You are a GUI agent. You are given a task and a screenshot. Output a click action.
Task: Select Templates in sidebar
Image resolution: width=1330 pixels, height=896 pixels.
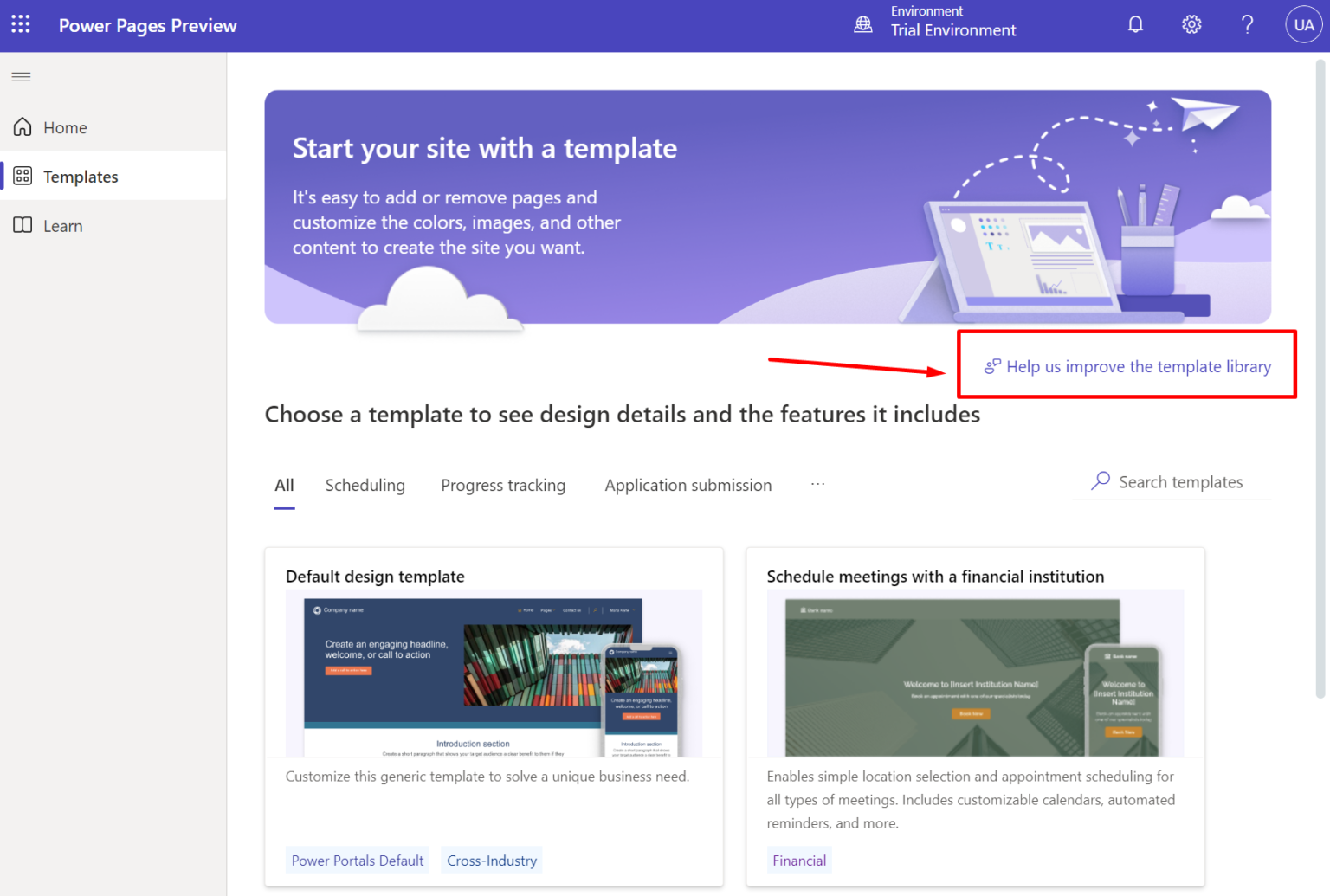point(113,176)
